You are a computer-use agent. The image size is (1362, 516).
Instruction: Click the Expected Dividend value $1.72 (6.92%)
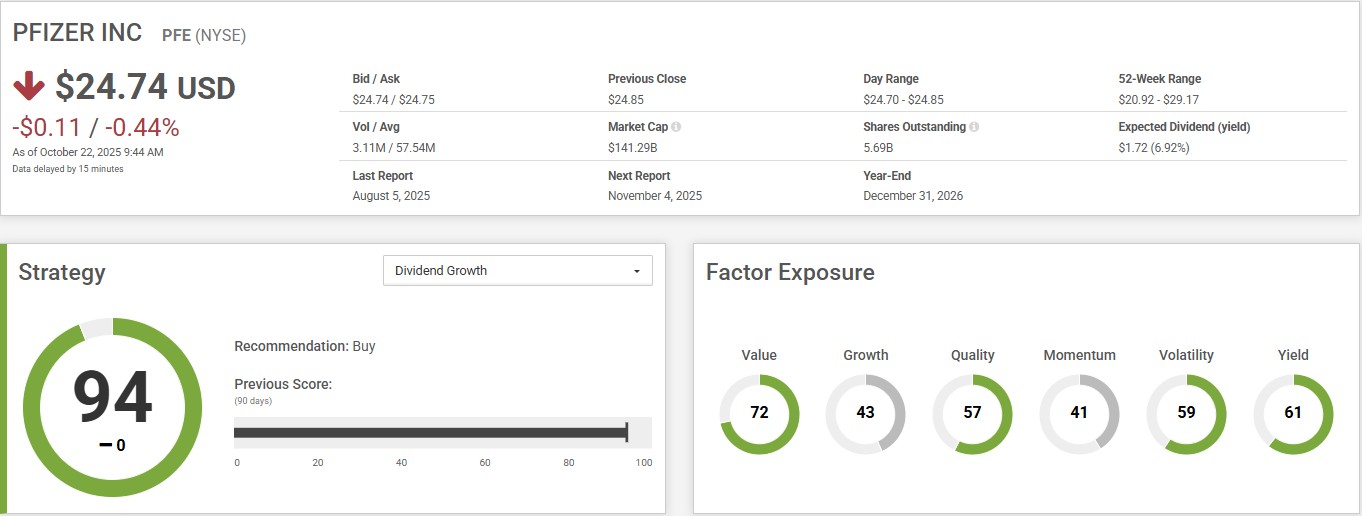[x=1167, y=148]
